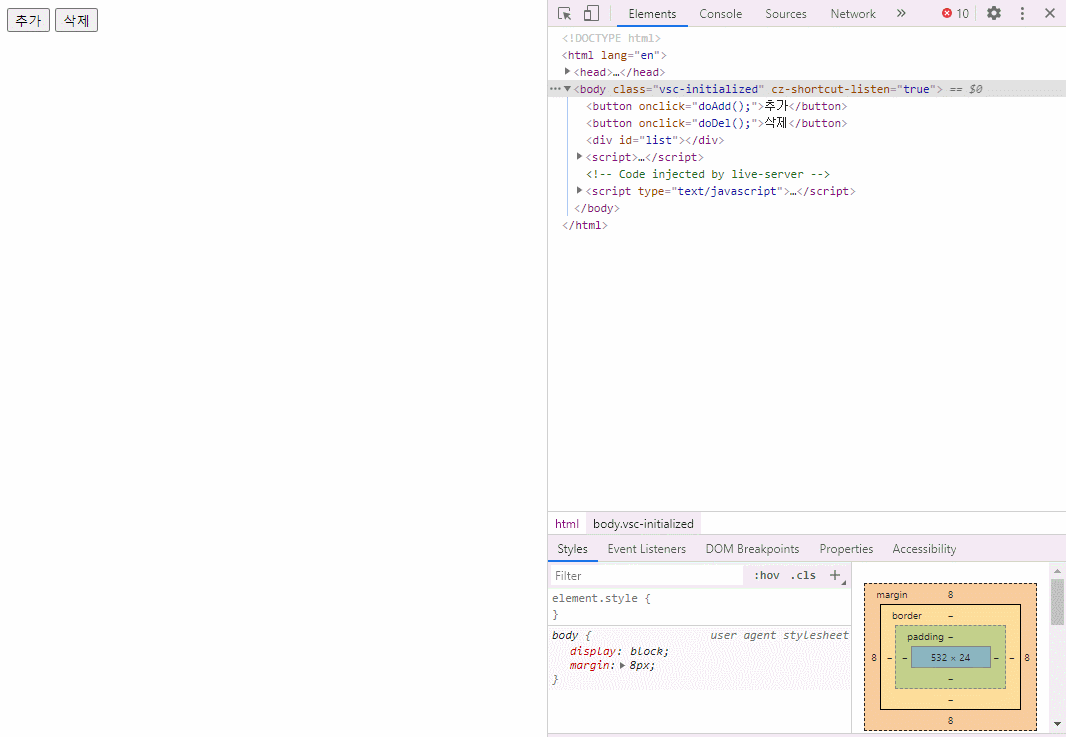Click the styles pane scrollbar thumb
The image size is (1066, 737).
click(1057, 601)
